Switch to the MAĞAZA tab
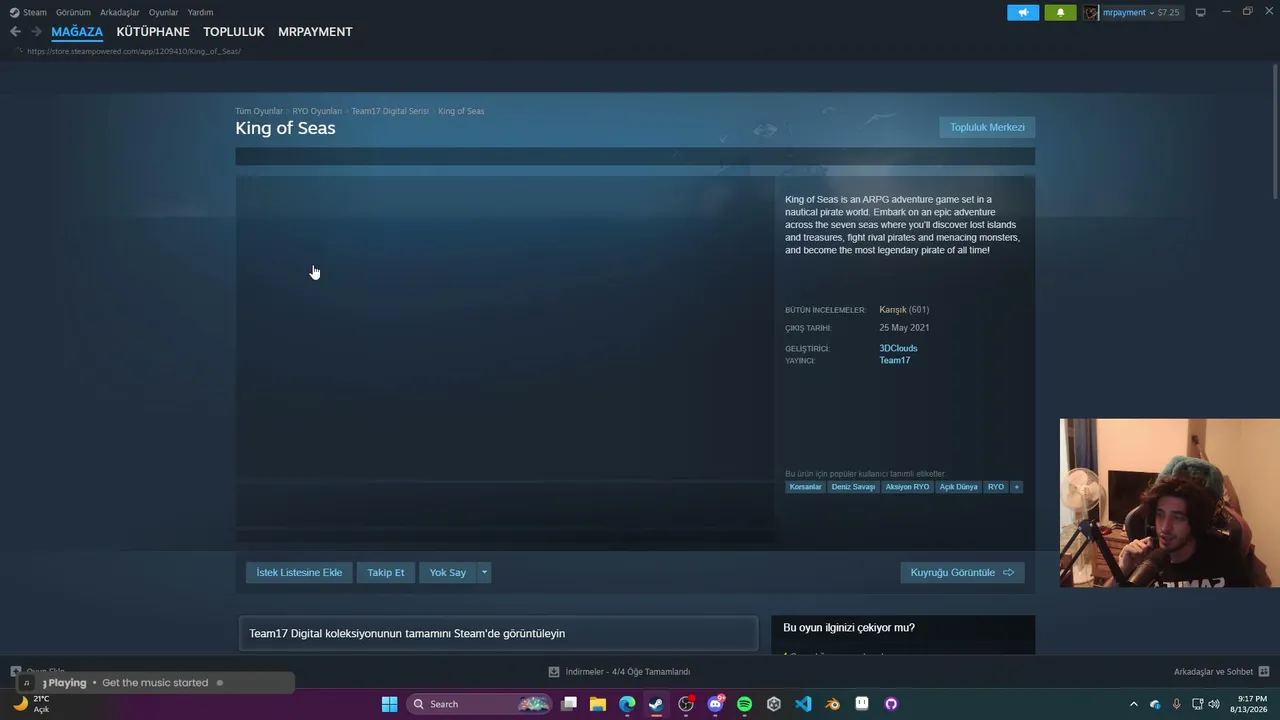Screen dimensions: 1280x720 point(77,32)
